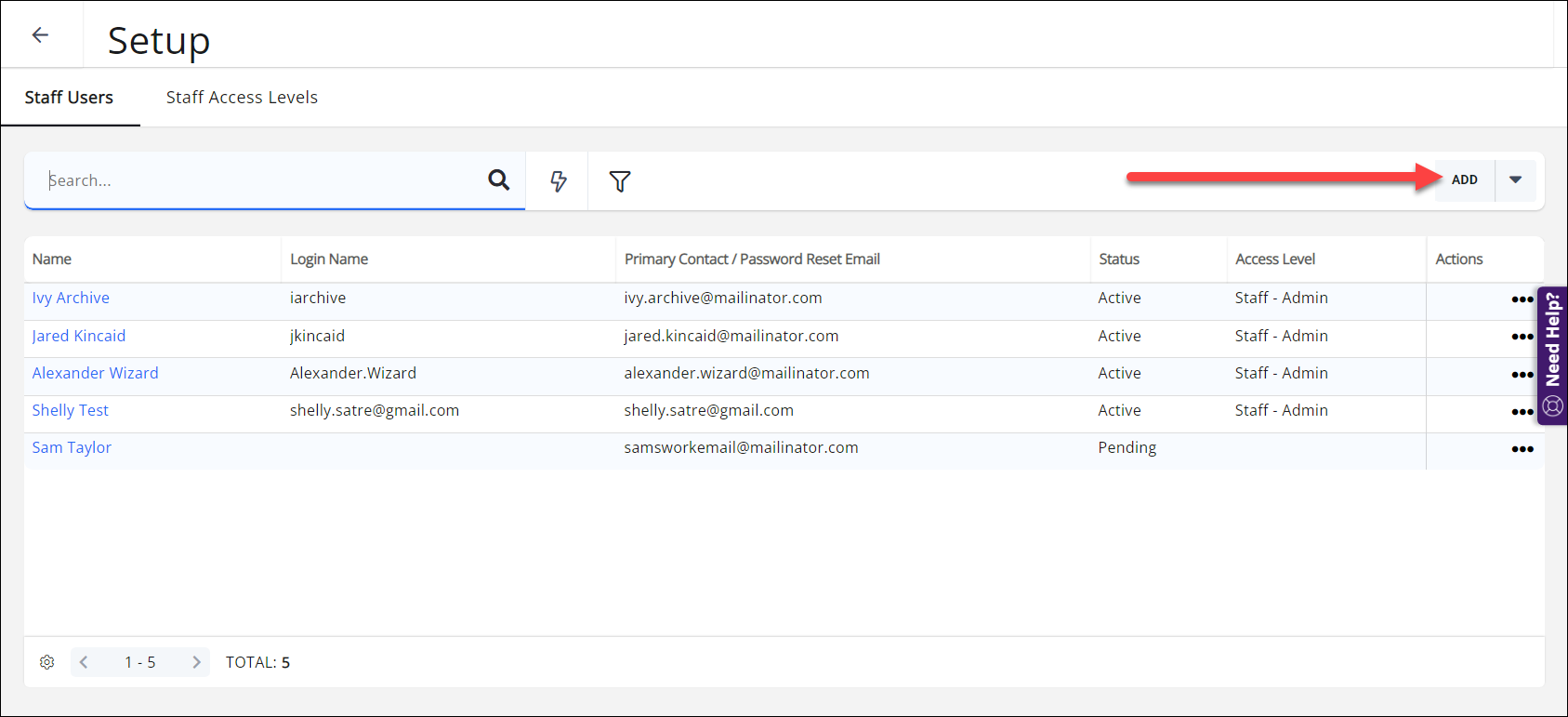Screen dimensions: 1568x717
Task: Click the page range 1 - 5 indicator
Action: coord(140,662)
